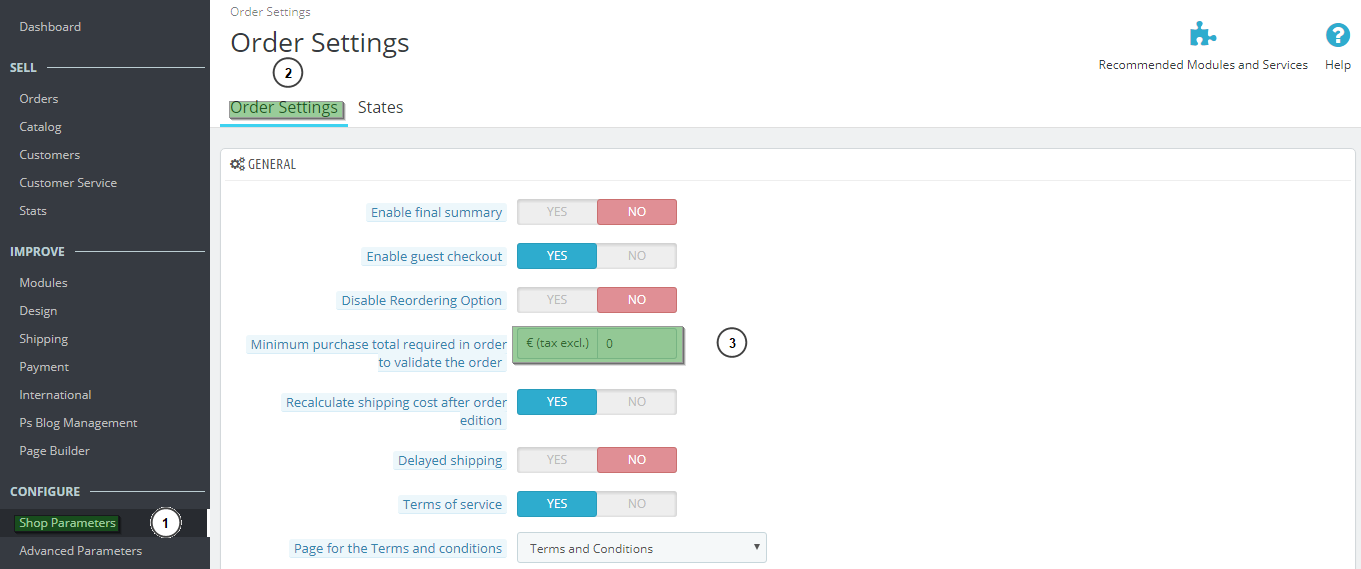Open Help via question mark icon
Screen dimensions: 1361x569
1337,36
